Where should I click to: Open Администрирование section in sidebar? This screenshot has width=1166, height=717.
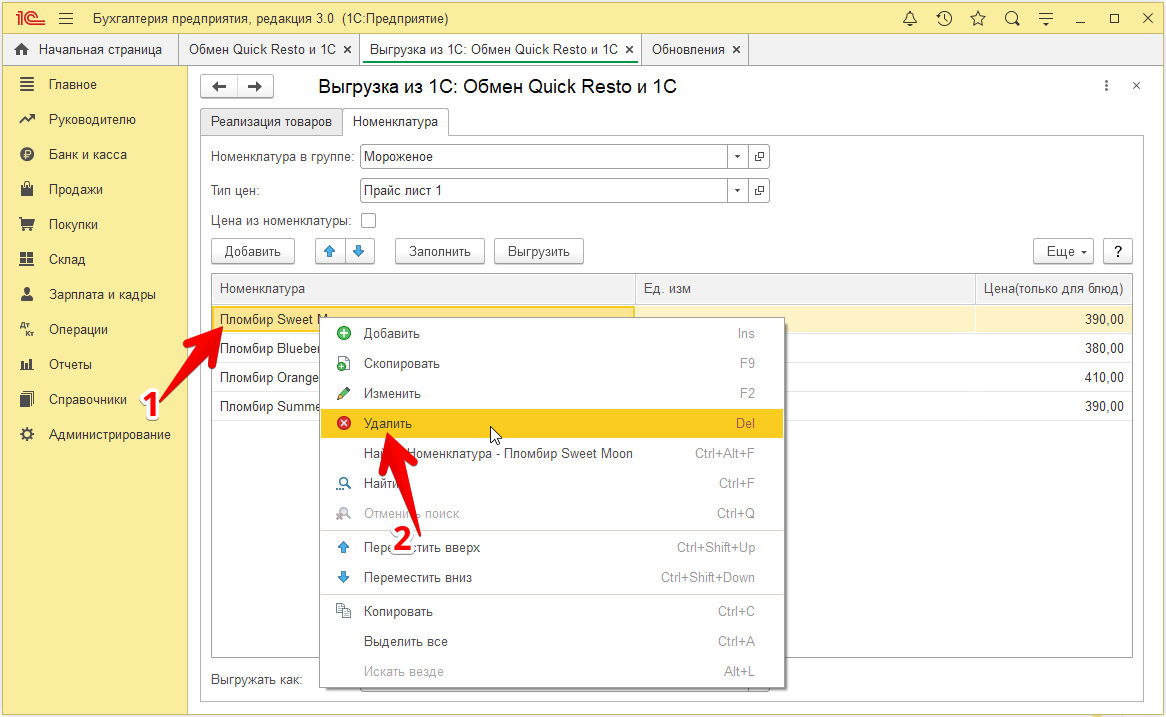pos(109,434)
